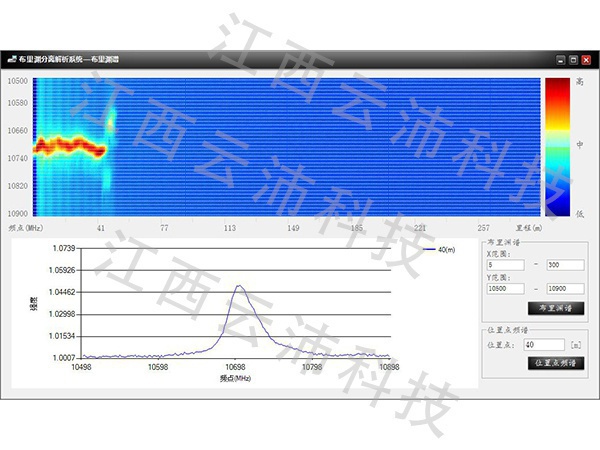The image size is (600, 450).
Task: Maximize the Brillouin analysis window
Action: (573, 60)
